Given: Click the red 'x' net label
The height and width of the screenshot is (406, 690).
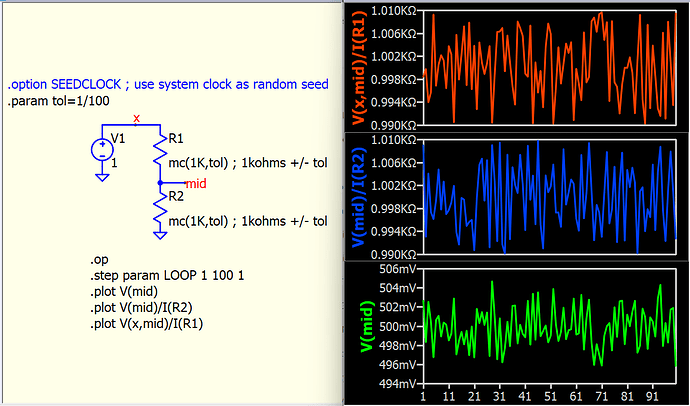Looking at the screenshot, I should (137, 119).
